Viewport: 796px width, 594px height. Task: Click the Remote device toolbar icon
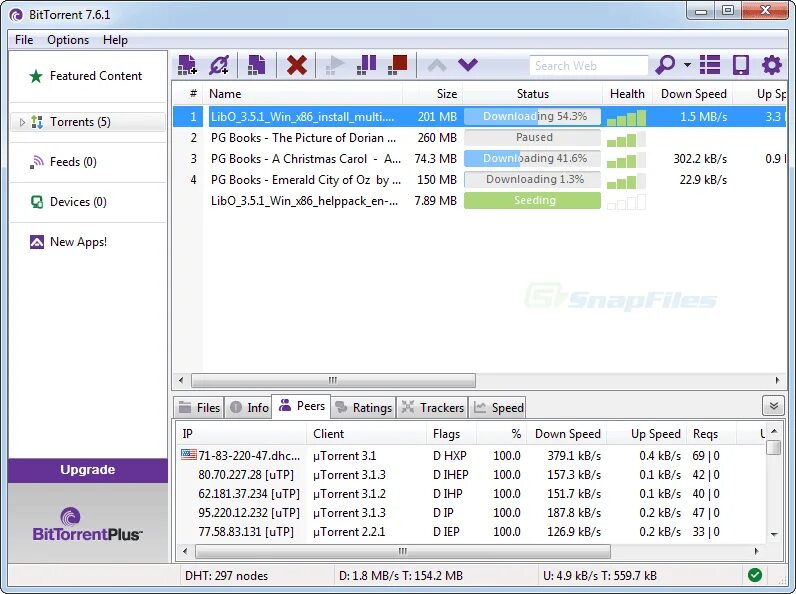tap(741, 65)
